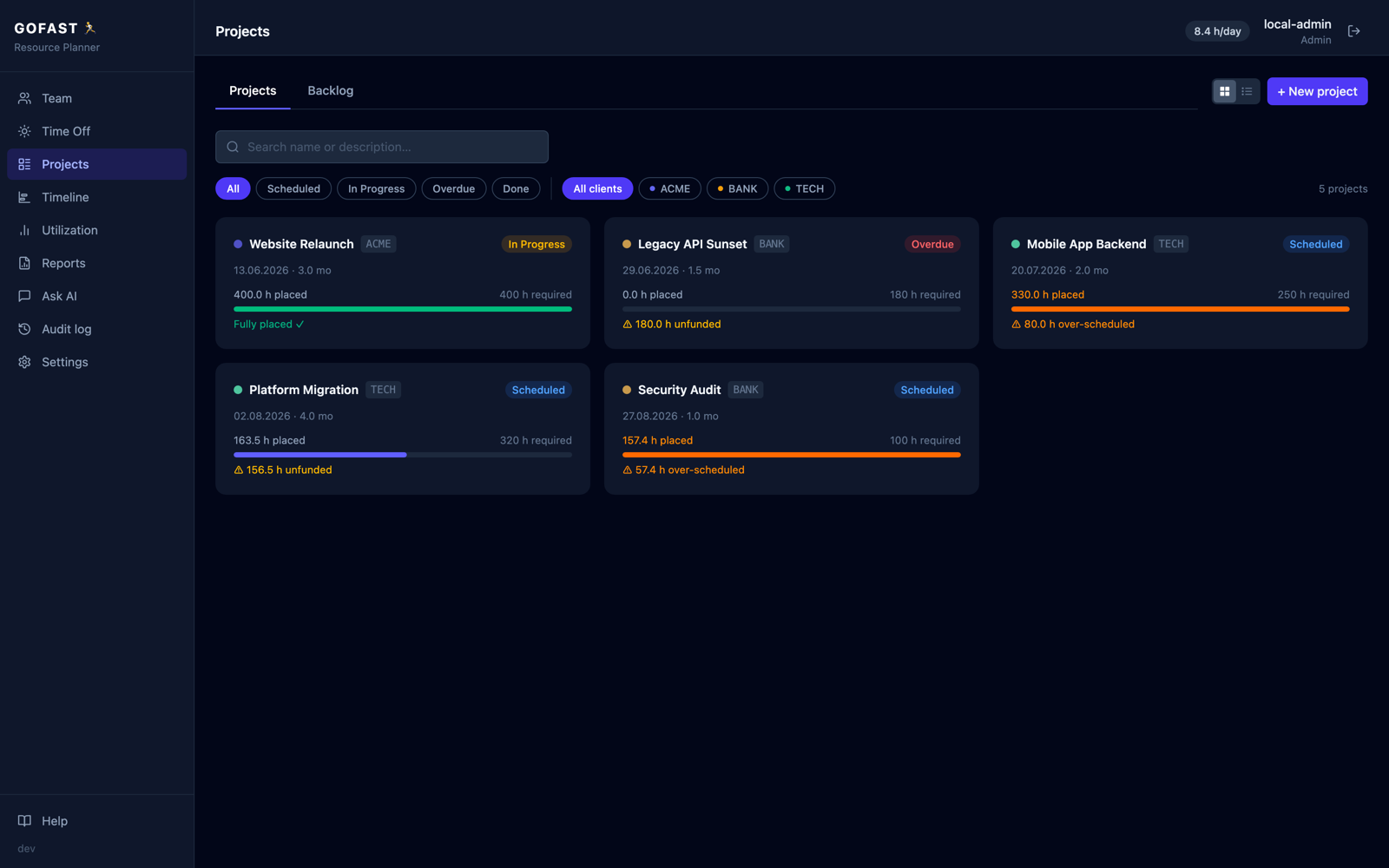This screenshot has width=1389, height=868.
Task: Filter by ACME client
Action: 669,188
